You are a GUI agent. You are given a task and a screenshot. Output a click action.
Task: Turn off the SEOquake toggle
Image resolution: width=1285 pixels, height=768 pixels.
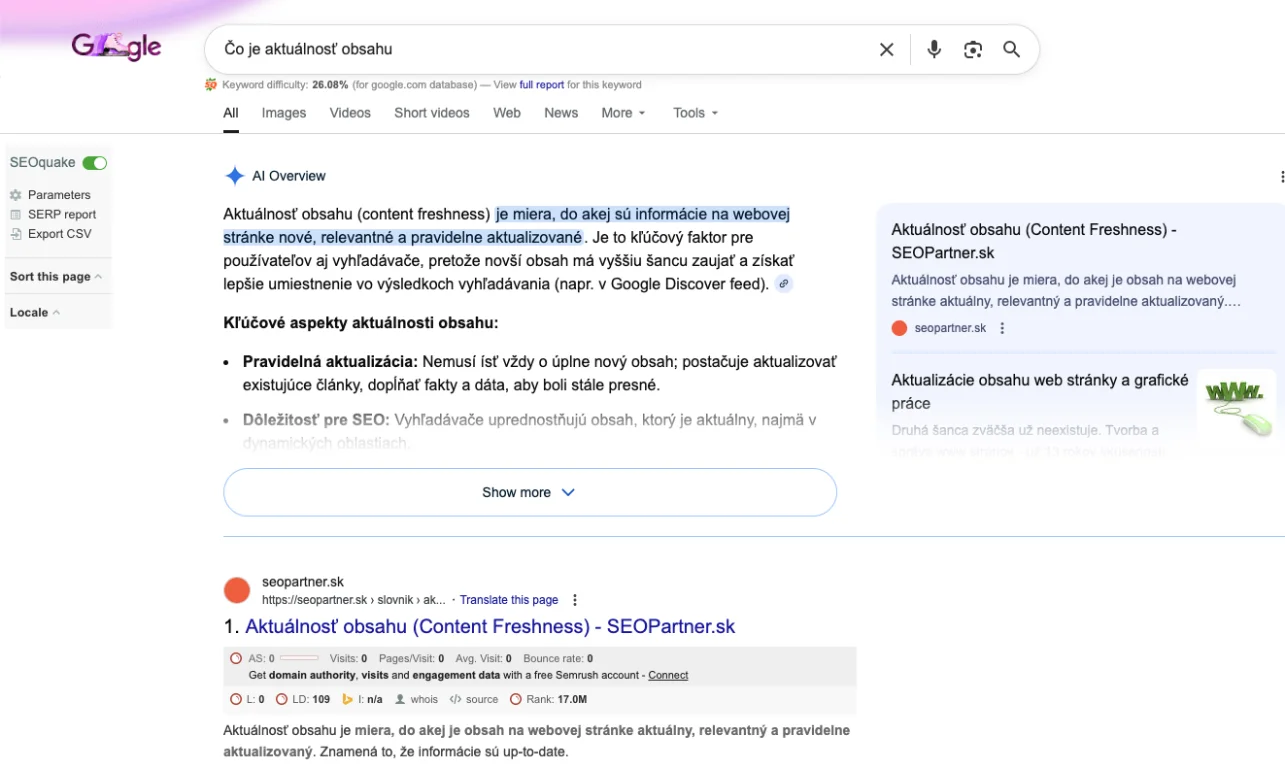[94, 163]
